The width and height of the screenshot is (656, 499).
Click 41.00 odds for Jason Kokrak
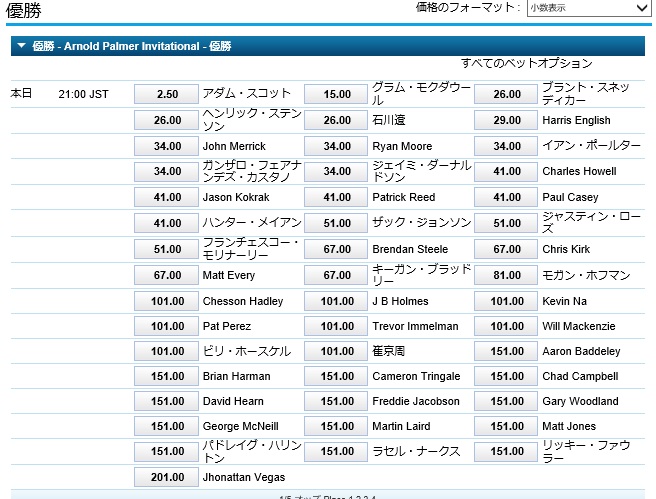[x=167, y=197]
